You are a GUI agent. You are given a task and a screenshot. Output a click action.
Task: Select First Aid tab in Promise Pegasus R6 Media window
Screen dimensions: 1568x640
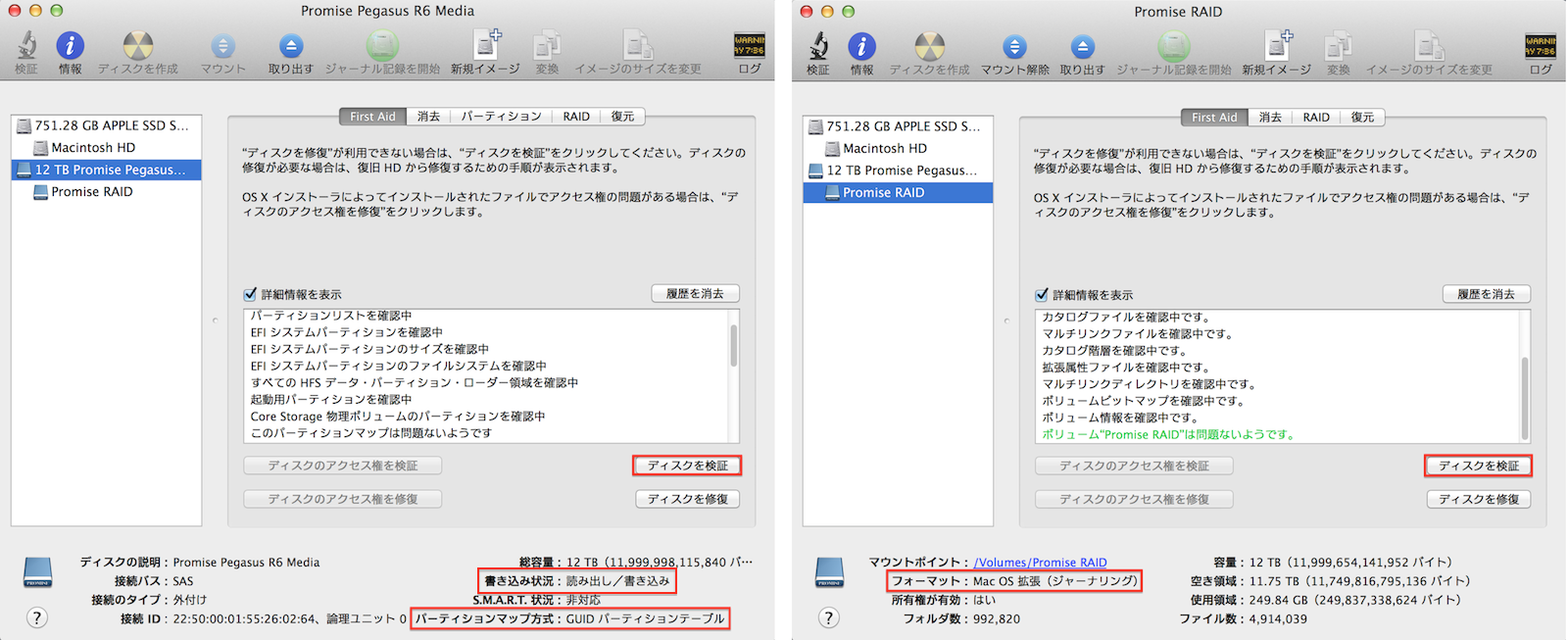[x=372, y=116]
